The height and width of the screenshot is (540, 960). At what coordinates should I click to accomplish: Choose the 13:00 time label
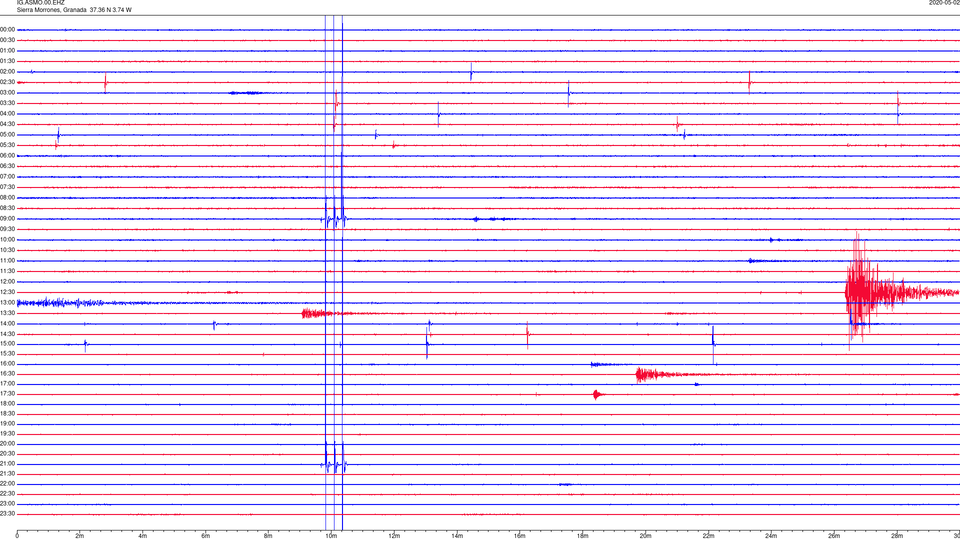7,302
